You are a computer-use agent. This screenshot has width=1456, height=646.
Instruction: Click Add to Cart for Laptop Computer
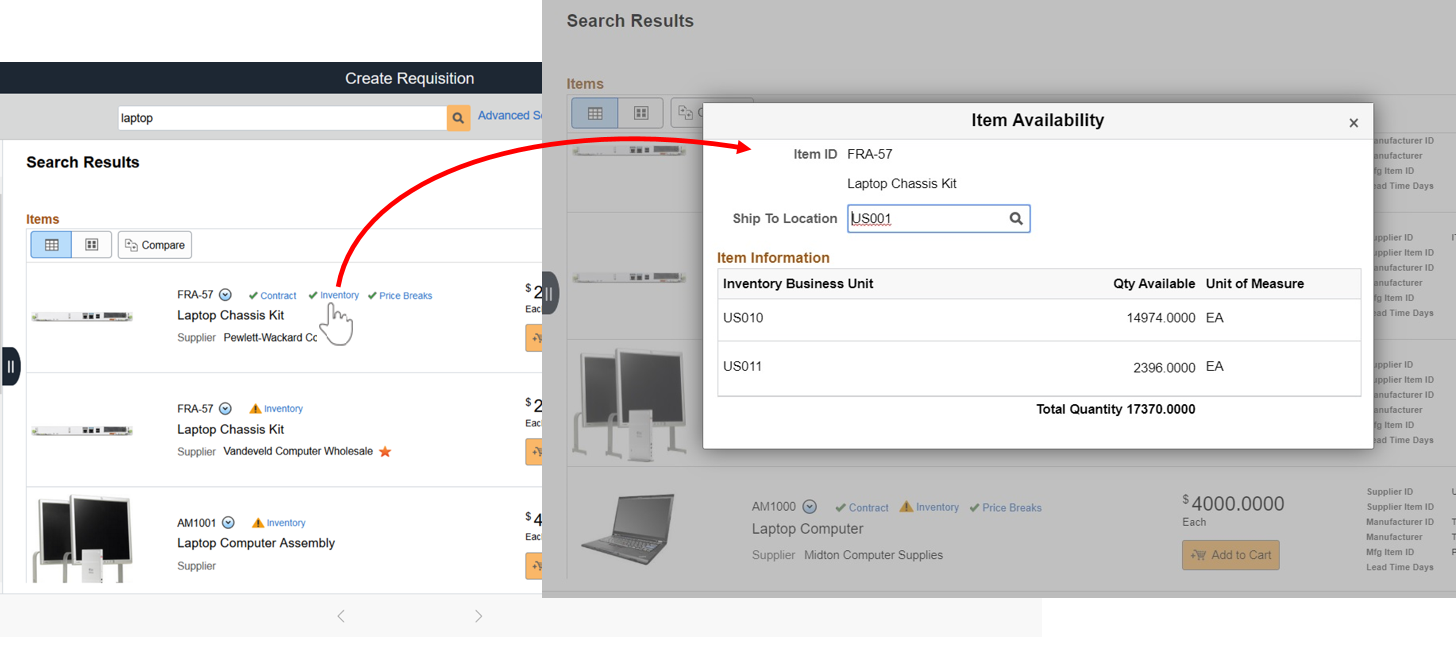tap(1230, 555)
